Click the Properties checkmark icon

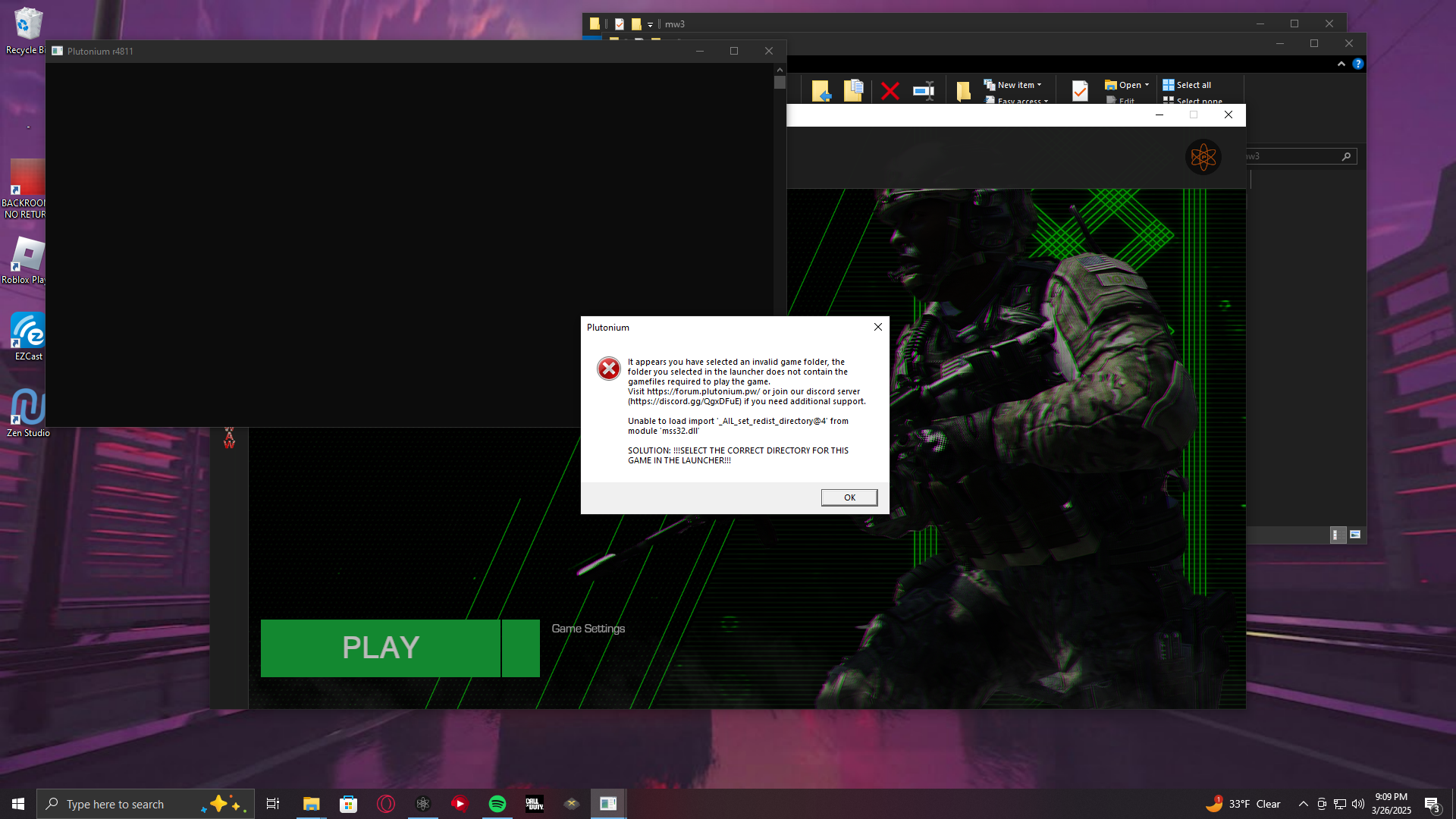tap(1080, 91)
